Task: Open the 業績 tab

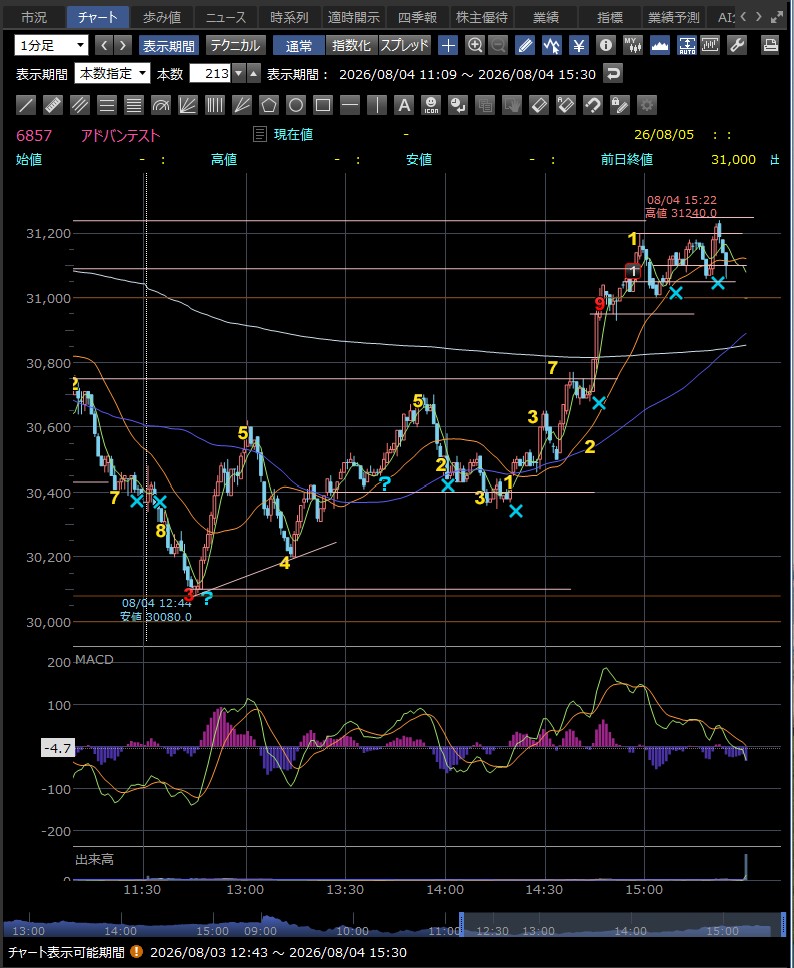Action: click(546, 17)
